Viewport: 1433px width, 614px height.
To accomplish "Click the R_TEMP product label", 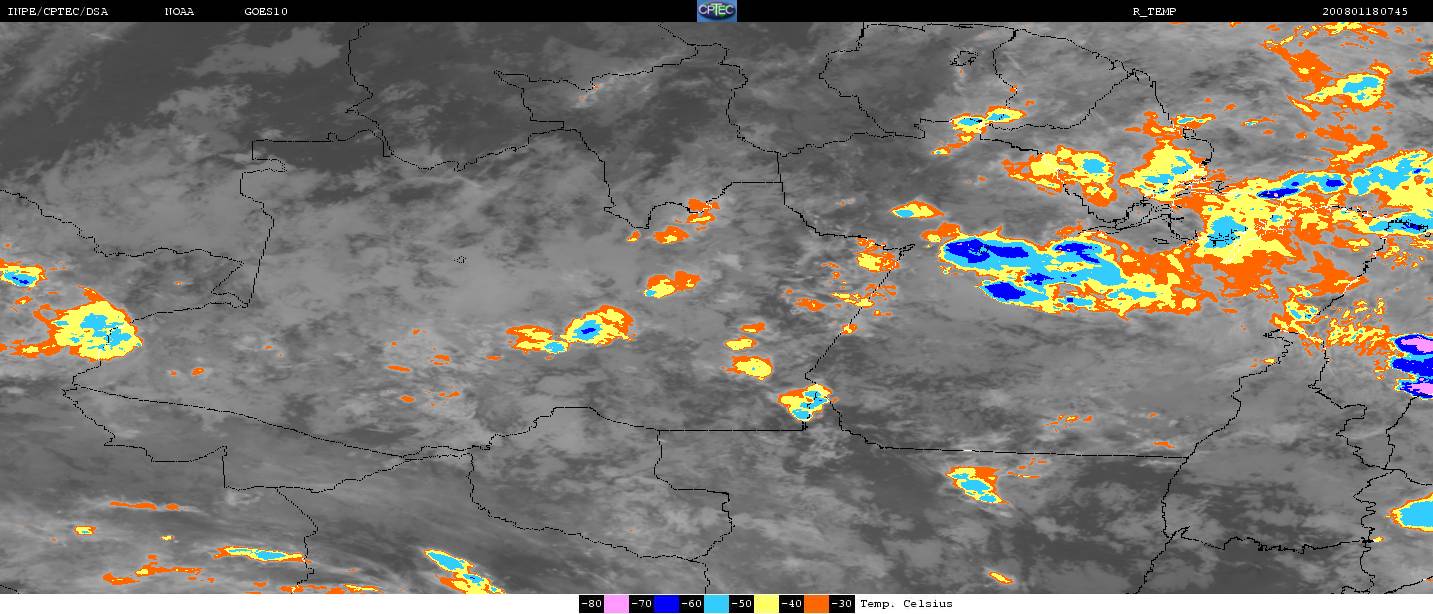I will click(x=1154, y=11).
